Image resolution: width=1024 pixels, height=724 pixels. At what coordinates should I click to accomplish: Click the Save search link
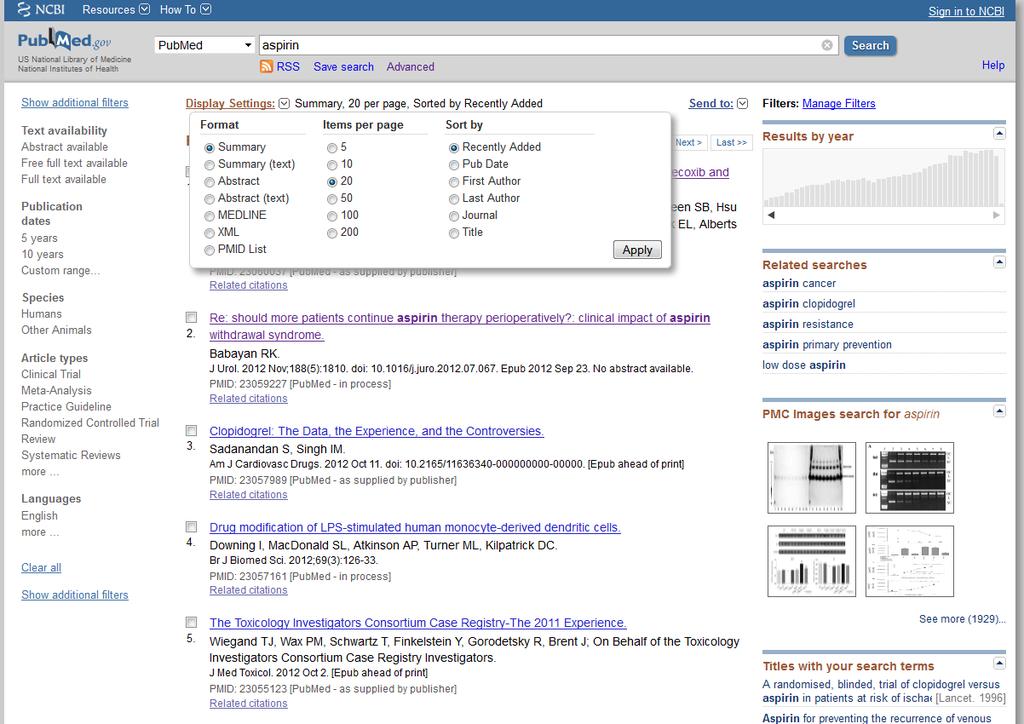pyautogui.click(x=344, y=67)
